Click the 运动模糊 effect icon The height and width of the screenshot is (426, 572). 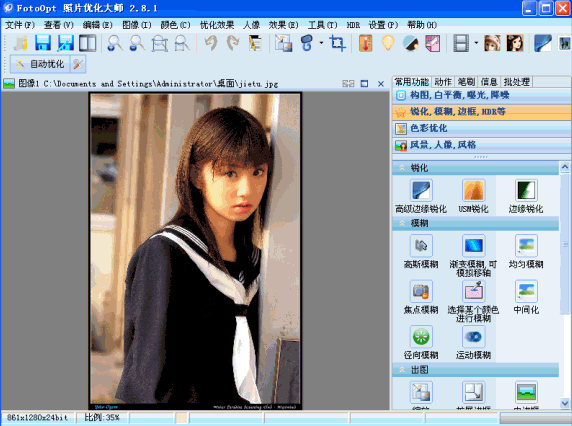click(474, 336)
